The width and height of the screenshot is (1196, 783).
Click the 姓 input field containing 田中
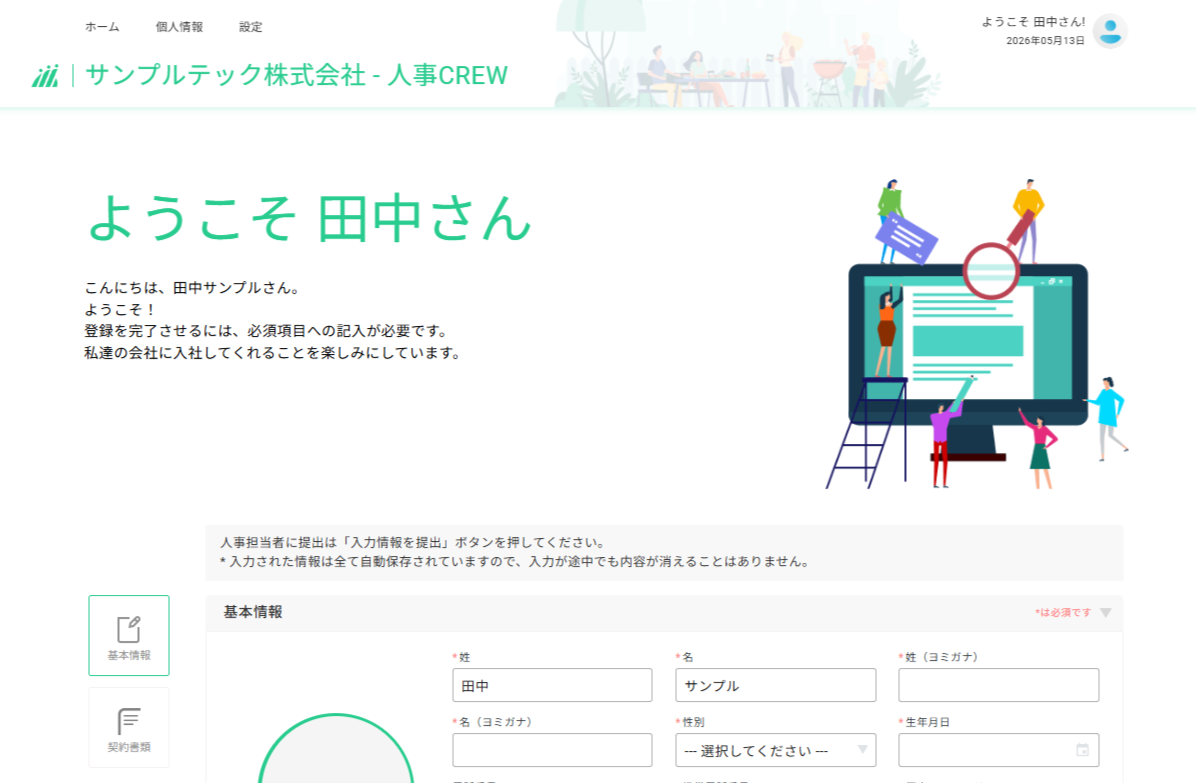552,685
